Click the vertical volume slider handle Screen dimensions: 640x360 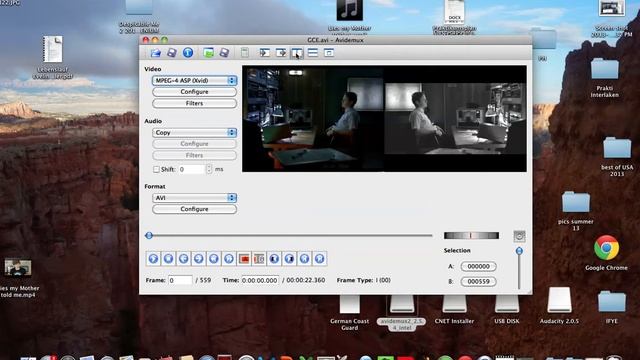click(519, 251)
